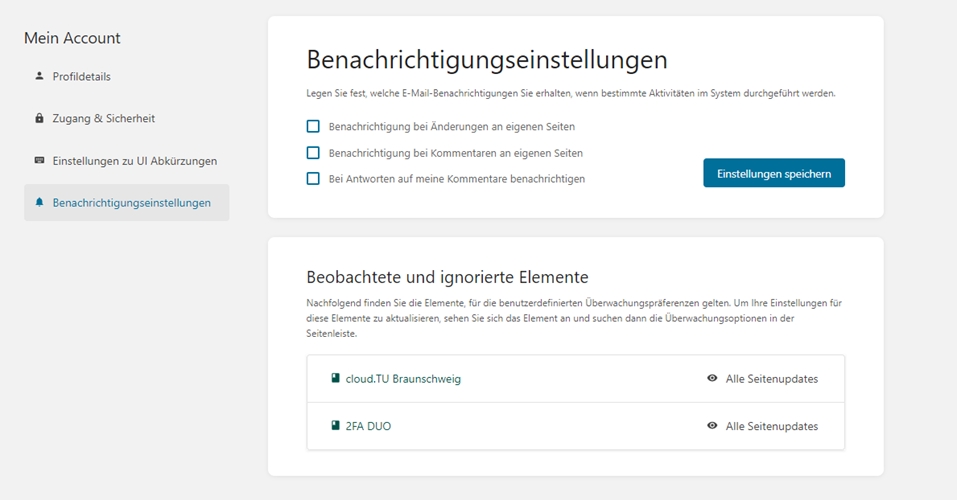Open Einstellungen zu UI Abkürzungen
Screen dimensions: 957x500
coord(134,160)
